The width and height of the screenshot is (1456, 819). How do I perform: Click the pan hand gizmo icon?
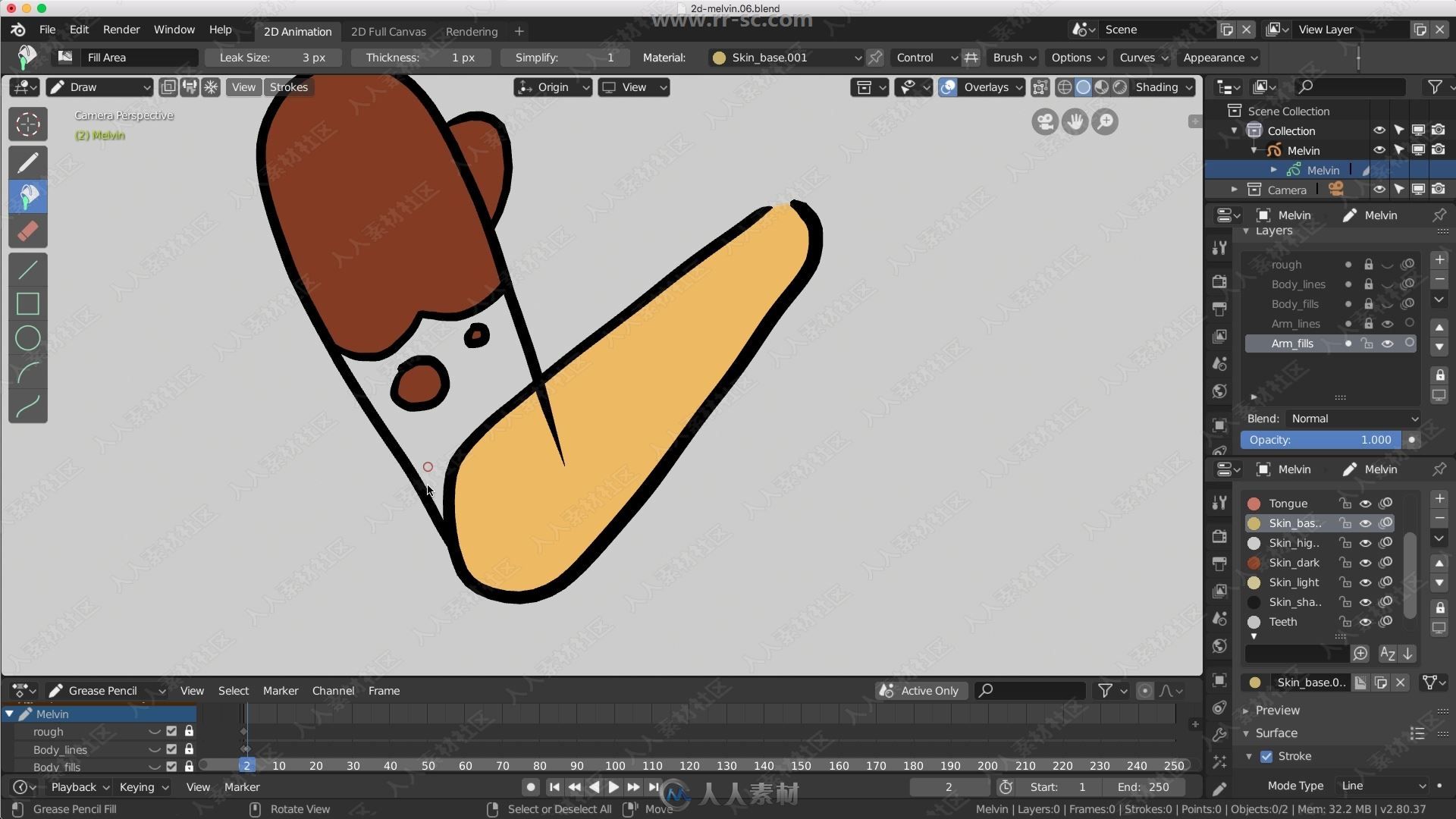click(1075, 121)
